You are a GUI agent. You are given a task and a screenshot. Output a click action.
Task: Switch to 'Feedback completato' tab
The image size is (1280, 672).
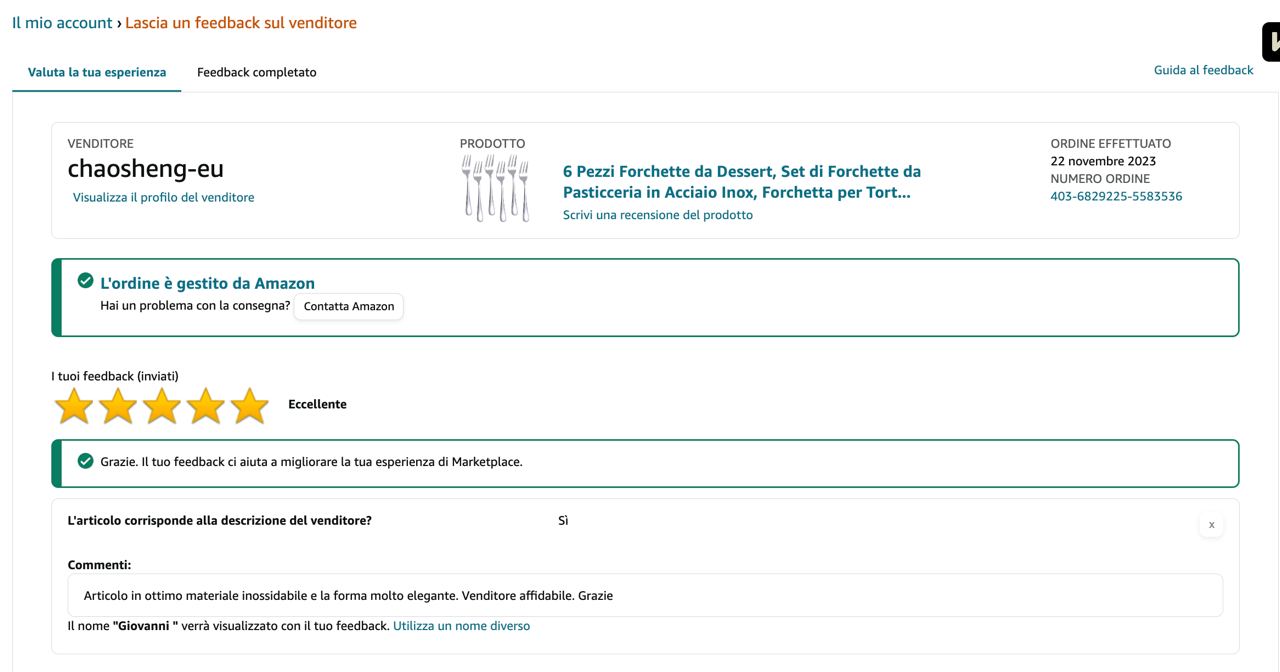[256, 72]
